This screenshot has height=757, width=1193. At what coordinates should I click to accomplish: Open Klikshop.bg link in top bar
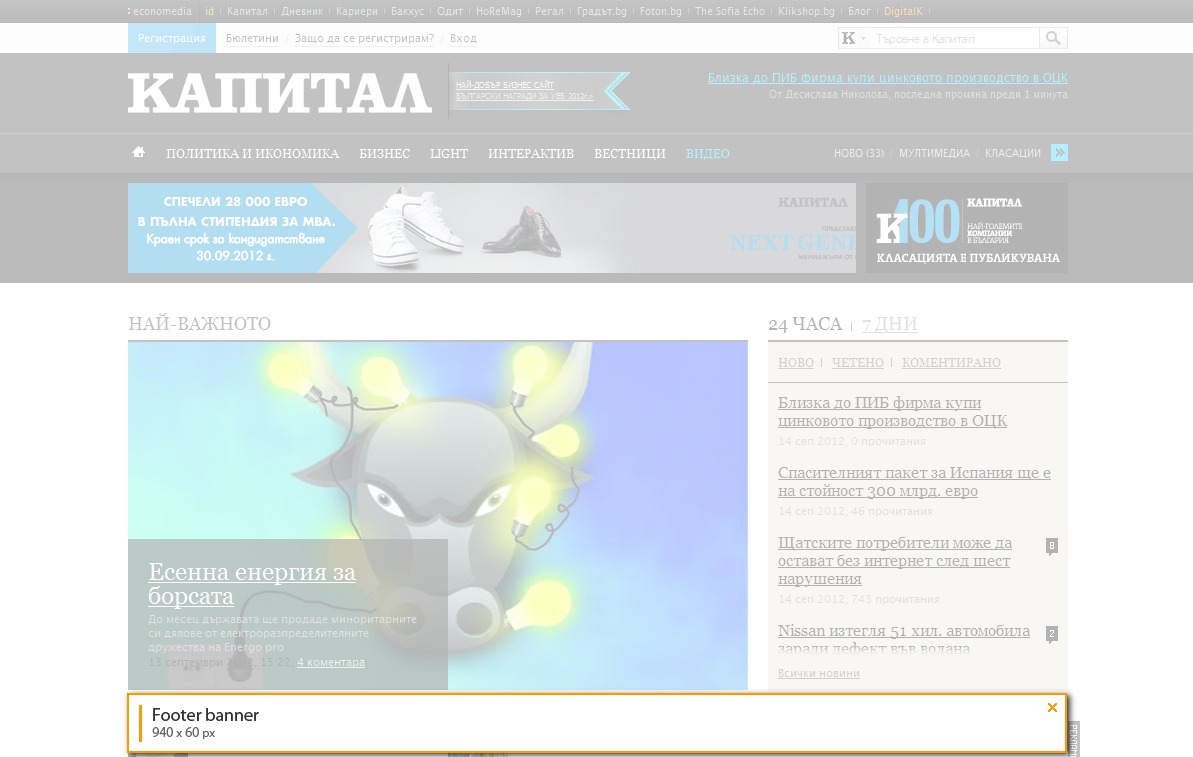point(806,11)
